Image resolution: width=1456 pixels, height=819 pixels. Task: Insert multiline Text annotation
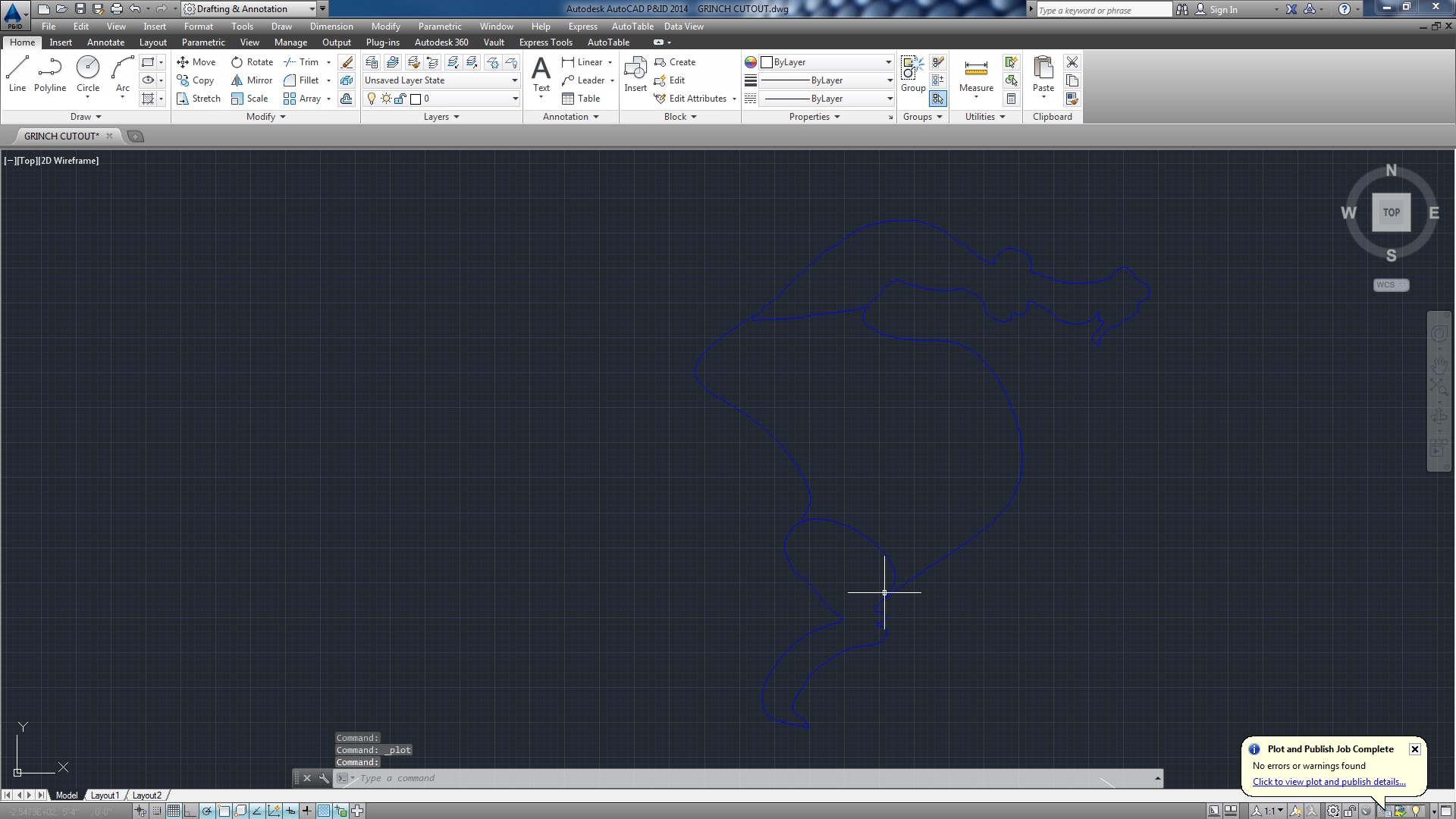541,74
